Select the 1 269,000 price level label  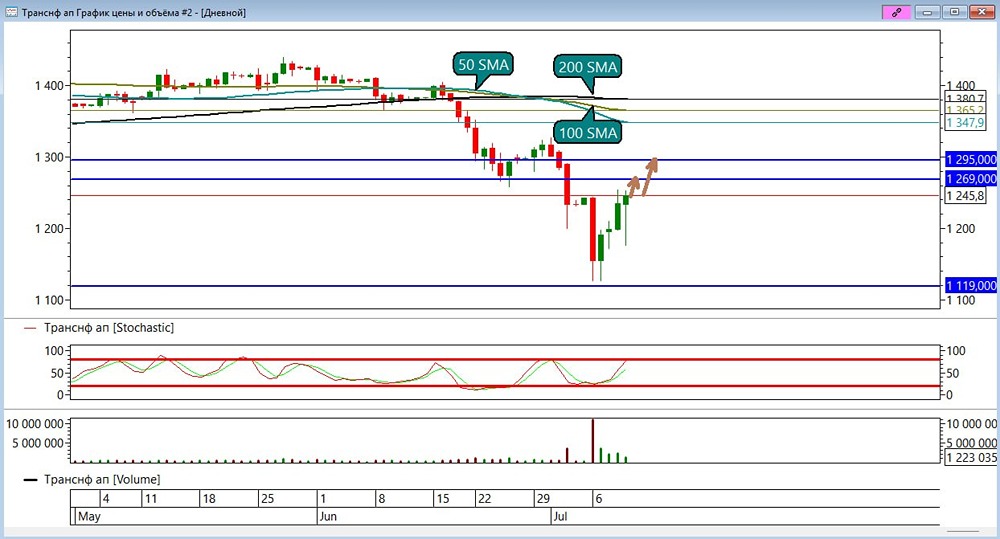point(971,179)
